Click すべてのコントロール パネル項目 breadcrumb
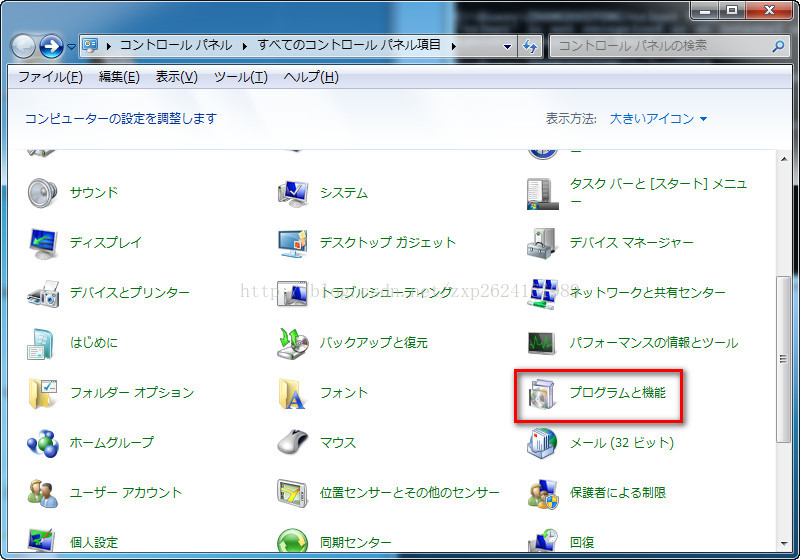The image size is (800, 560). coord(349,45)
